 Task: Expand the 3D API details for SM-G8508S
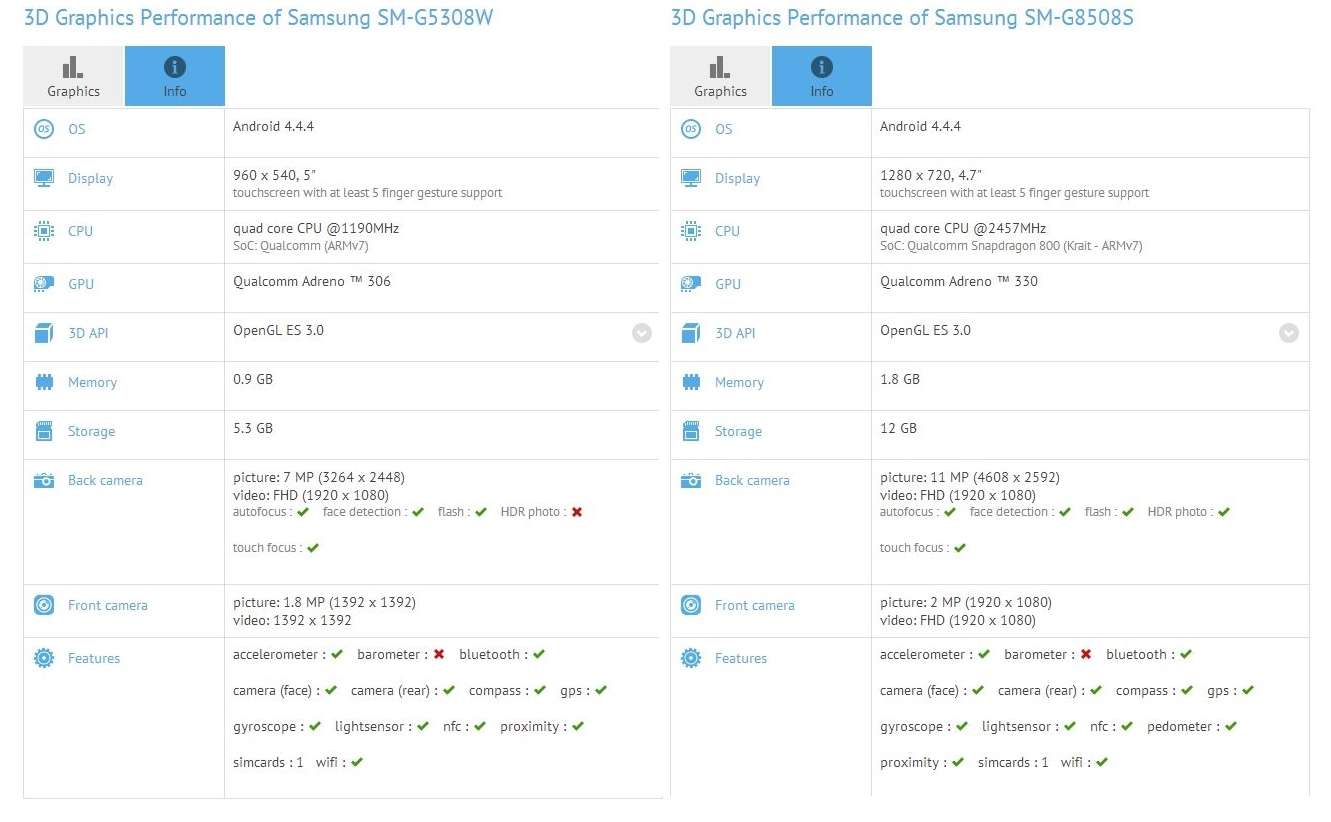click(x=1289, y=333)
